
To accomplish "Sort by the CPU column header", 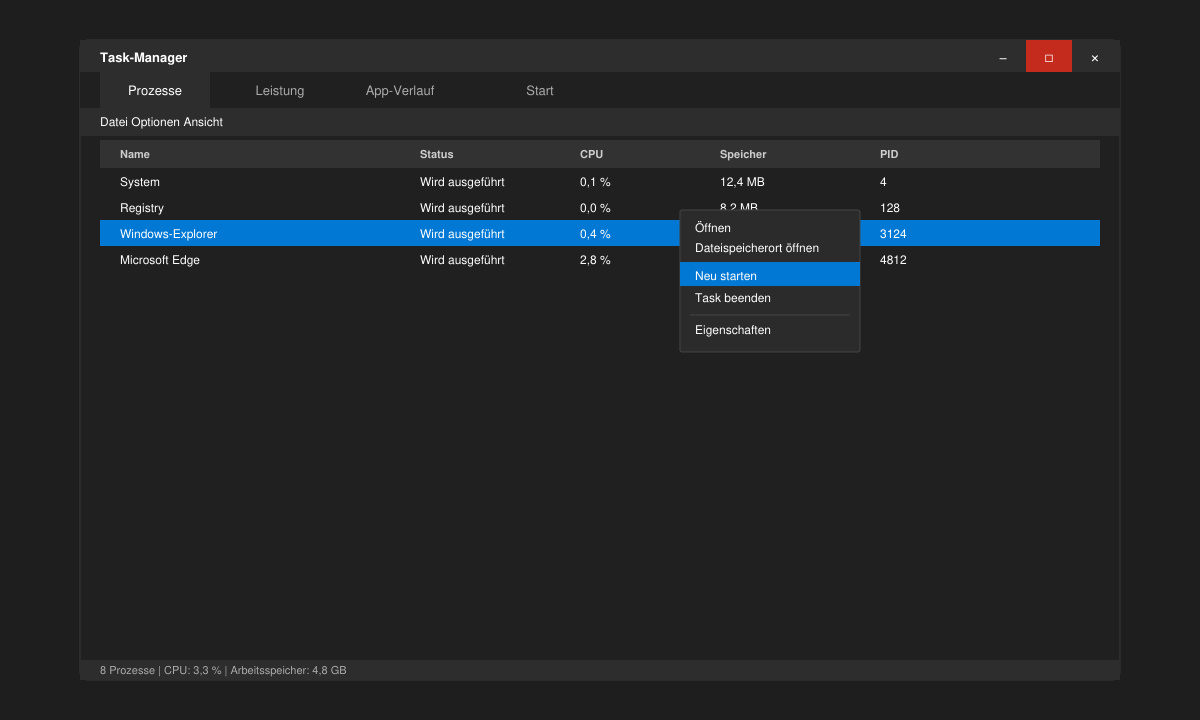I will [592, 154].
